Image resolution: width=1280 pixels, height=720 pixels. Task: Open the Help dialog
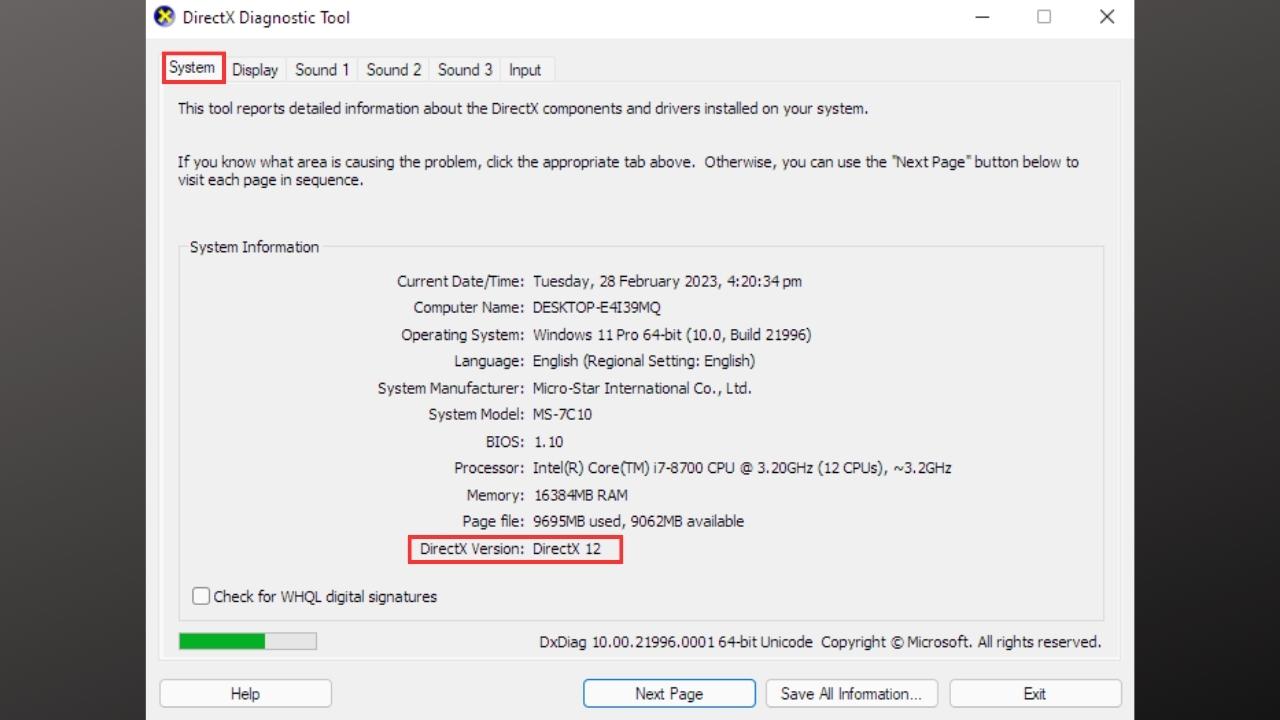coord(244,693)
